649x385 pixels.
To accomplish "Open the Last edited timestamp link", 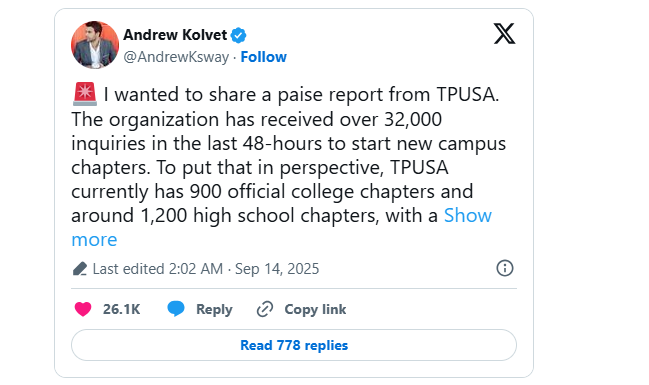I will (x=206, y=269).
